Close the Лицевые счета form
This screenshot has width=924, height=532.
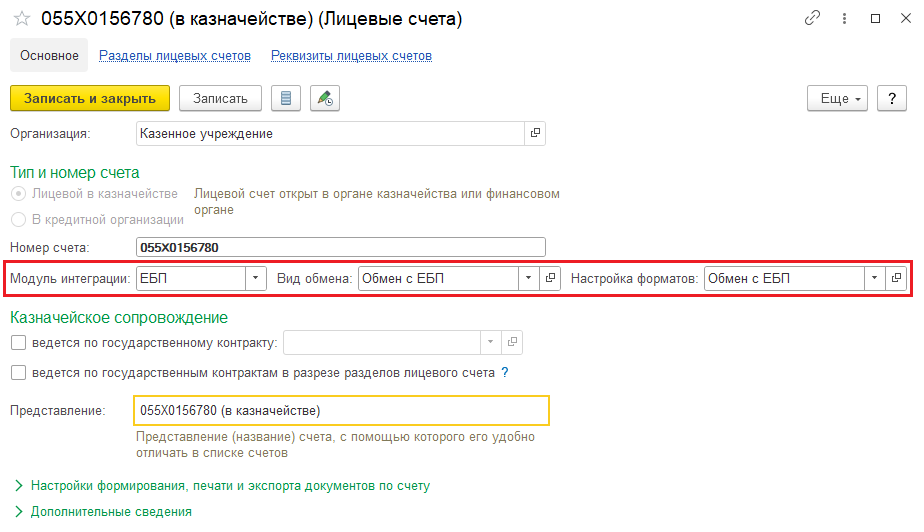(x=906, y=19)
